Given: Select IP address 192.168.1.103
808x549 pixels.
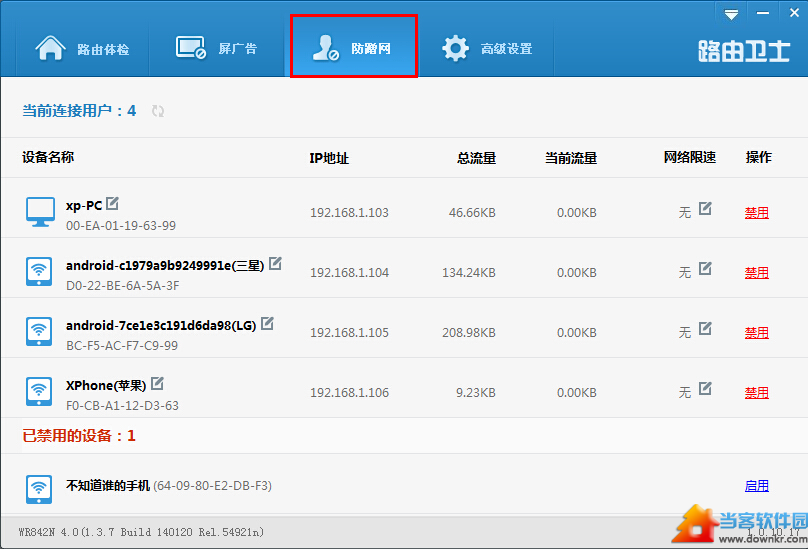Looking at the screenshot, I should point(349,213).
